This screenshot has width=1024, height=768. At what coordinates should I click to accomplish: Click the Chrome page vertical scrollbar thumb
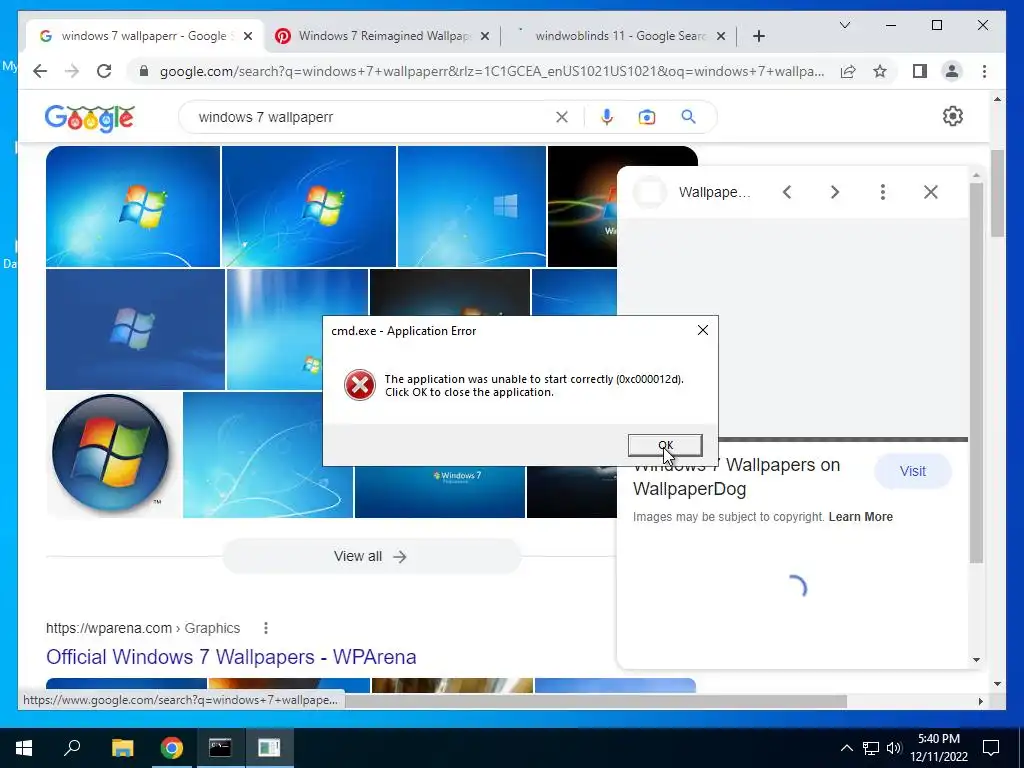coord(997,193)
